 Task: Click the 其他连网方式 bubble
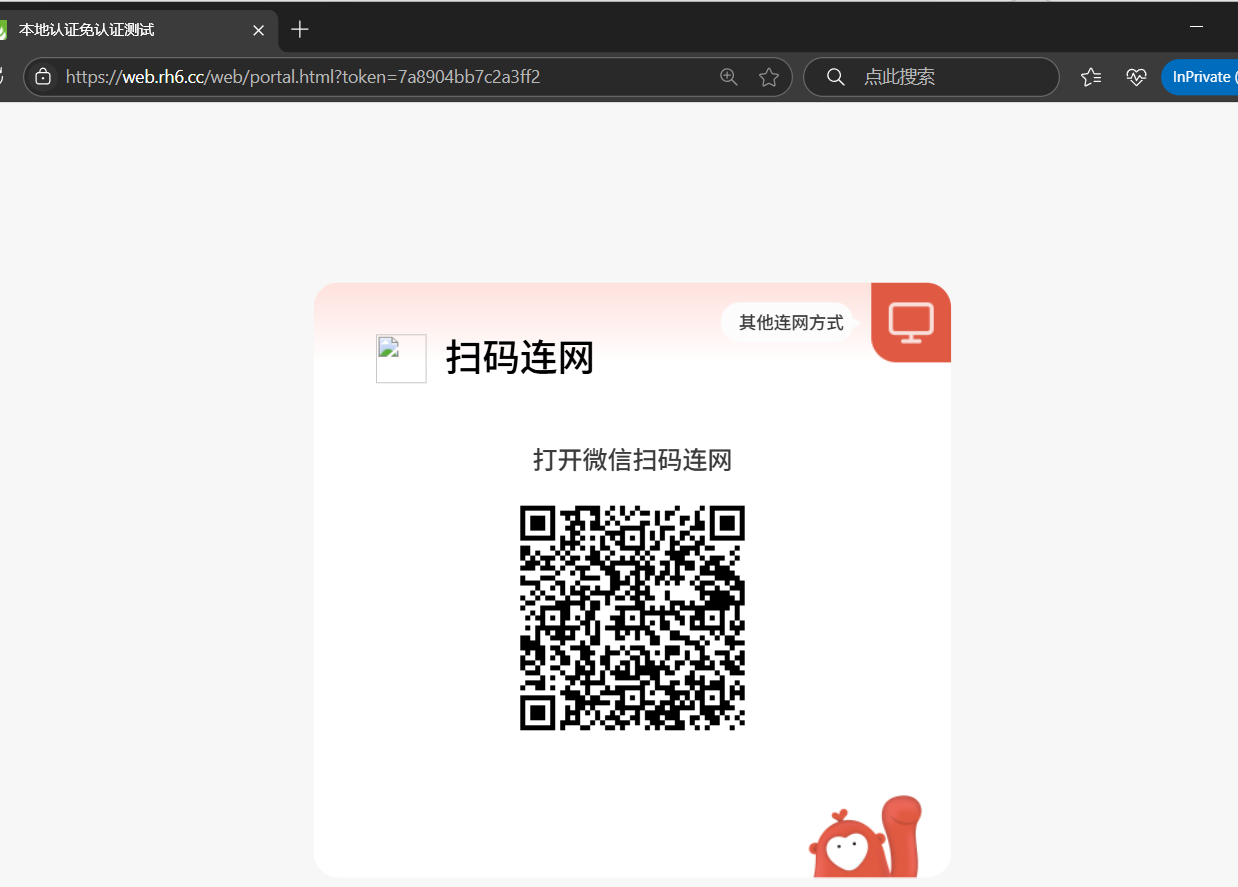pos(790,322)
